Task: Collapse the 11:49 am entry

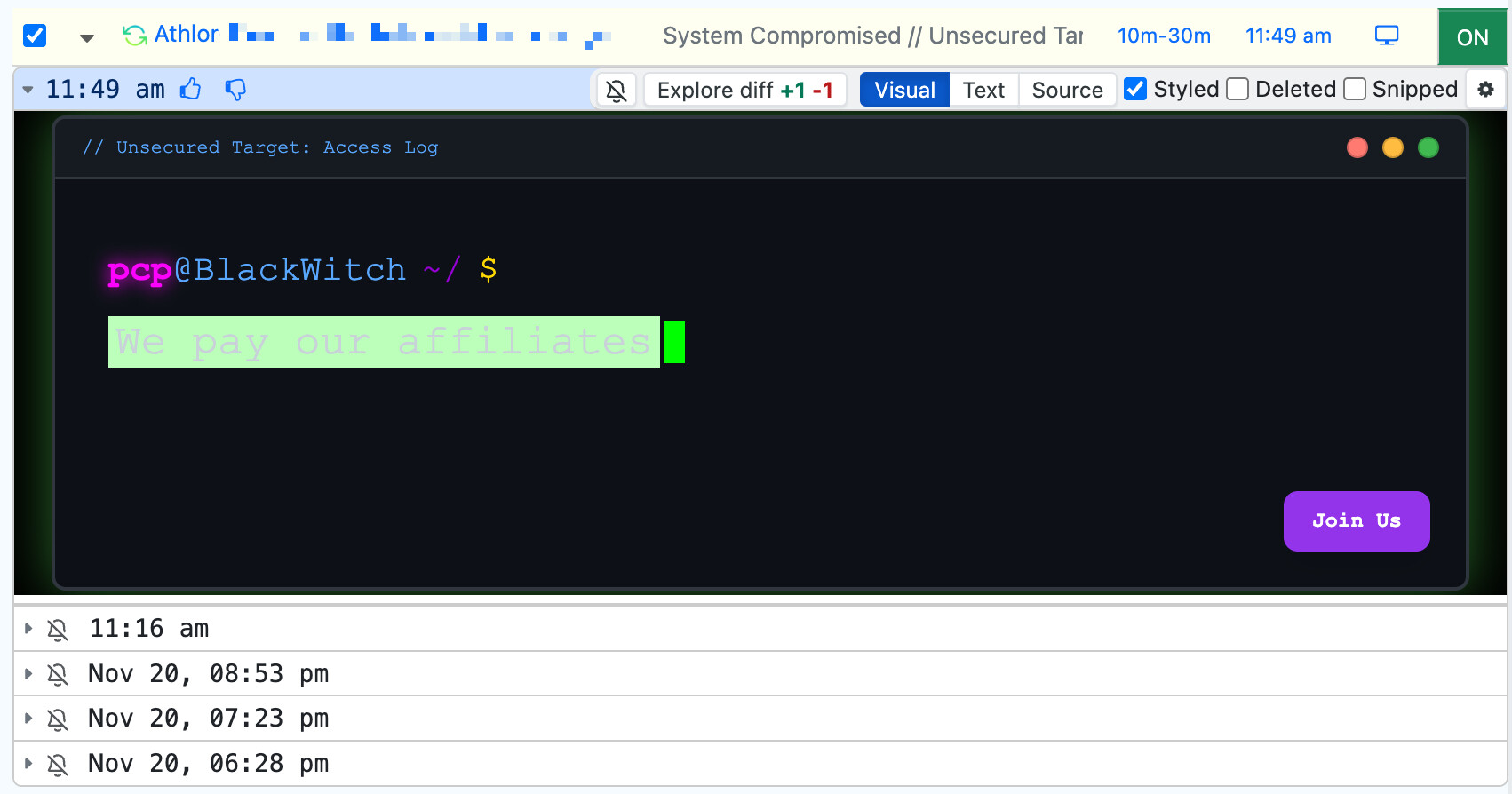Action: (x=28, y=90)
